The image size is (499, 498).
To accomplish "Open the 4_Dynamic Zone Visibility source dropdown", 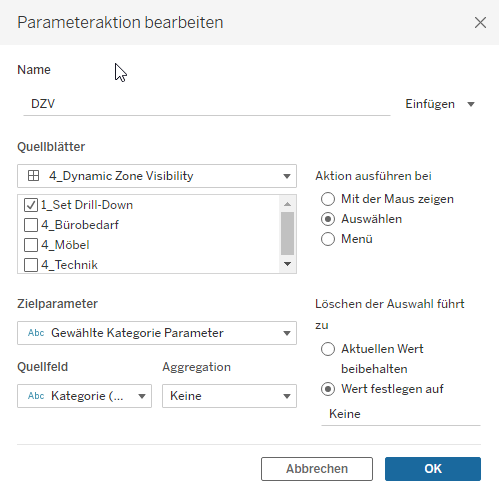I will 157,176.
